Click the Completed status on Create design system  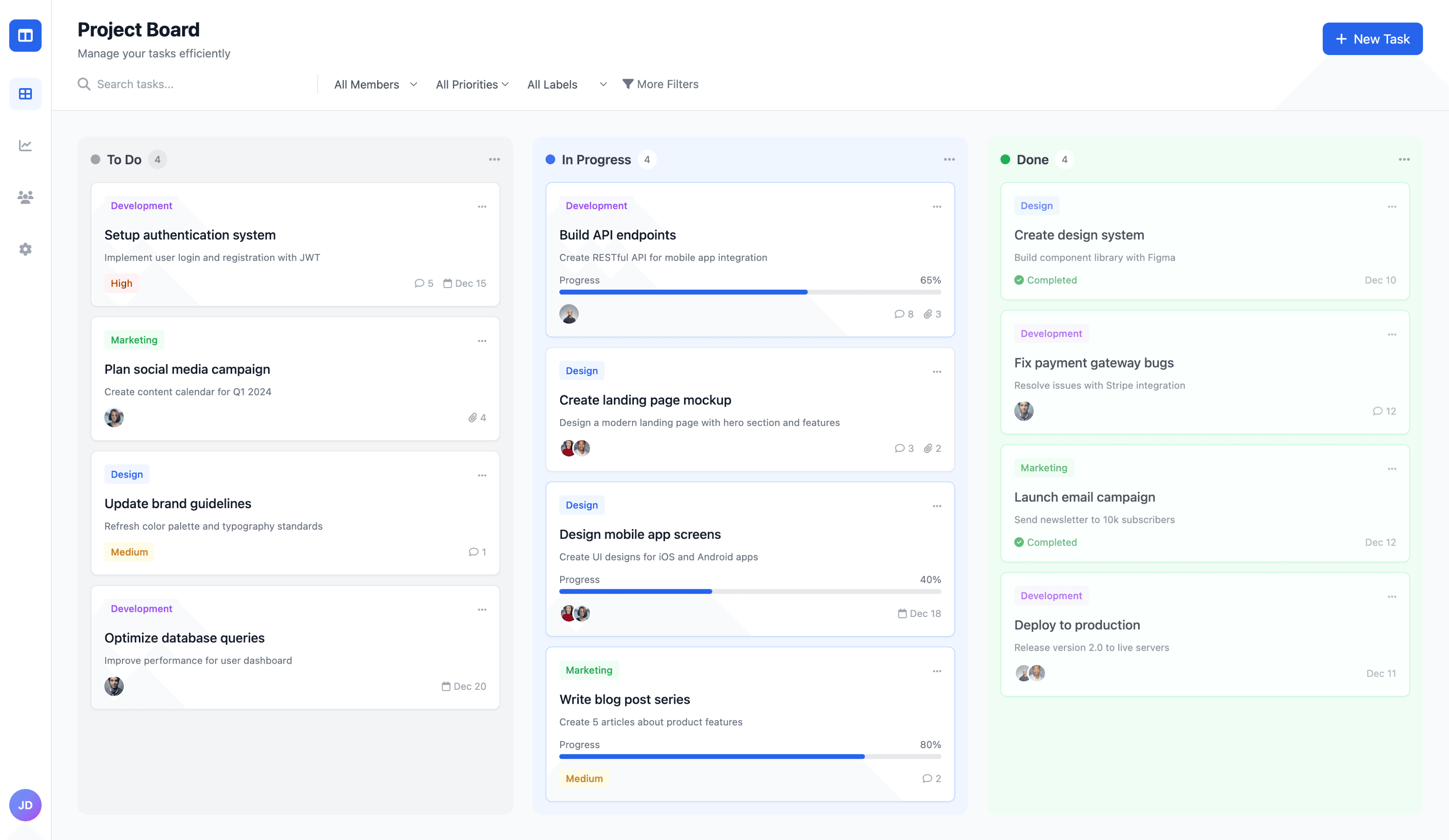pyautogui.click(x=1045, y=281)
